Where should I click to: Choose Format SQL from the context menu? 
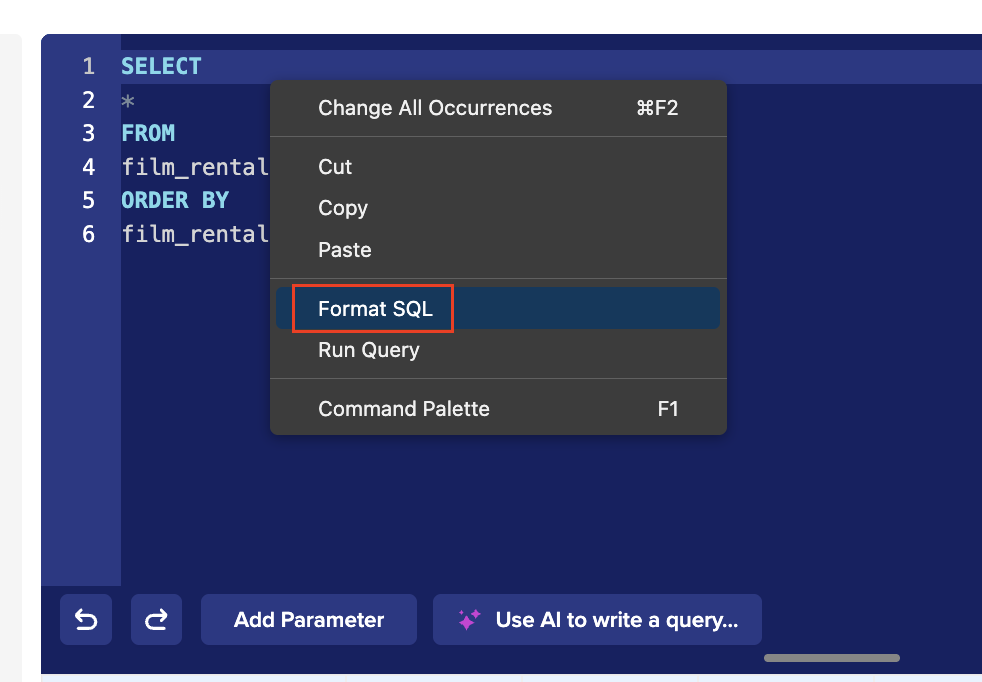pos(375,308)
